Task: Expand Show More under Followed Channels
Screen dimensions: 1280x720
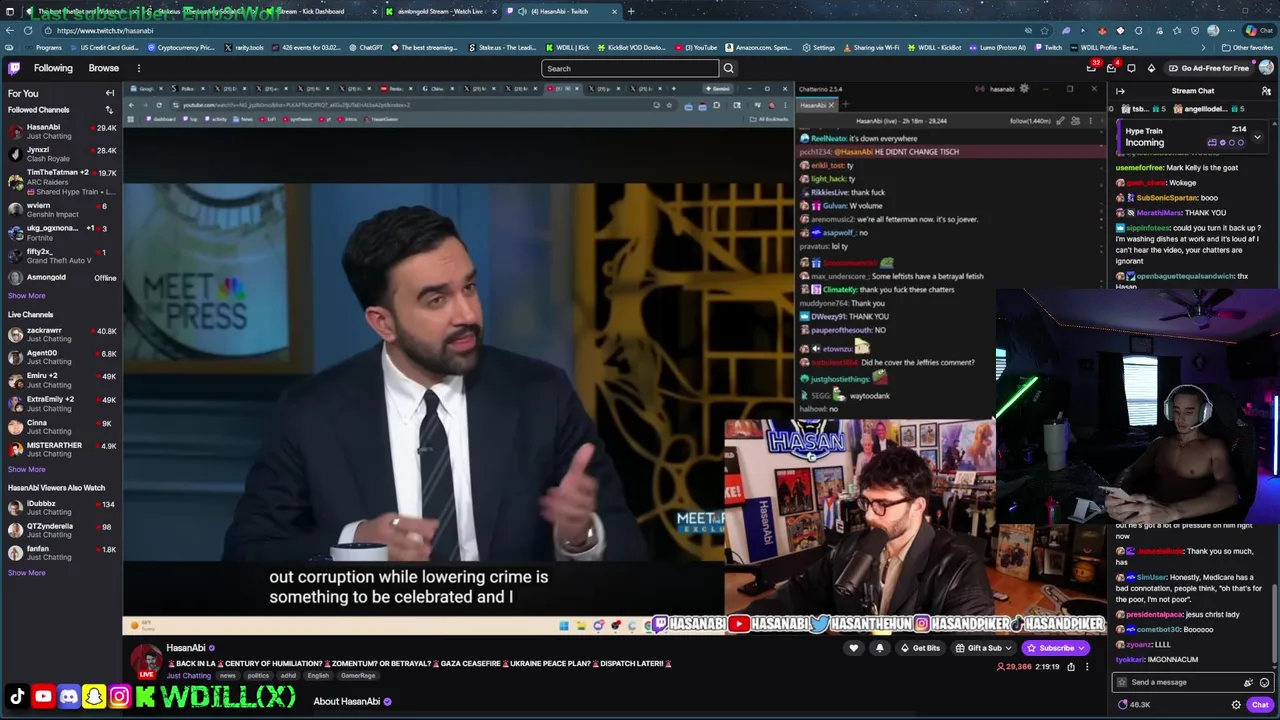Action: click(27, 296)
